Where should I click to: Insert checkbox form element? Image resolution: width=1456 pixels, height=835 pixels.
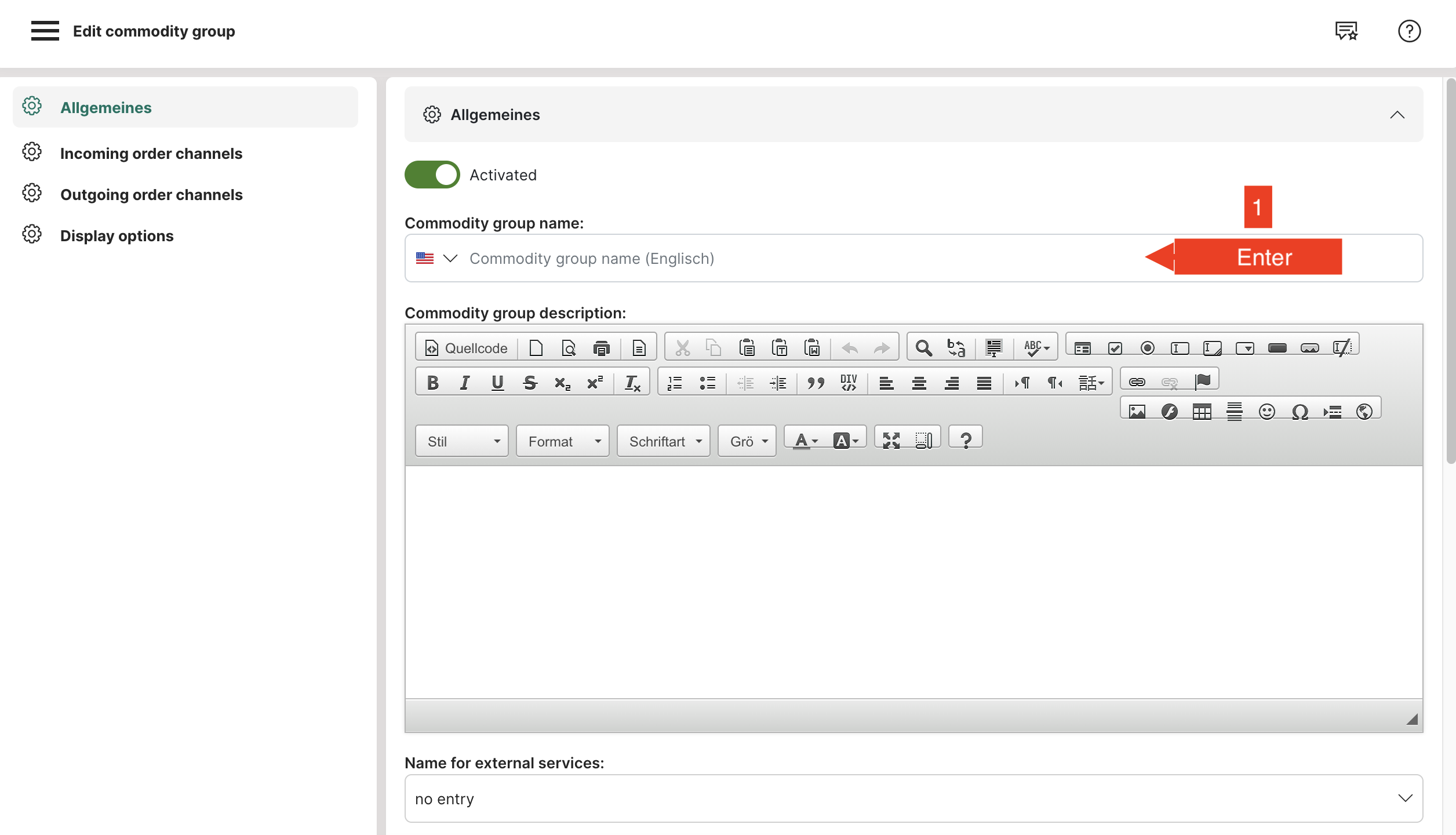click(x=1115, y=348)
